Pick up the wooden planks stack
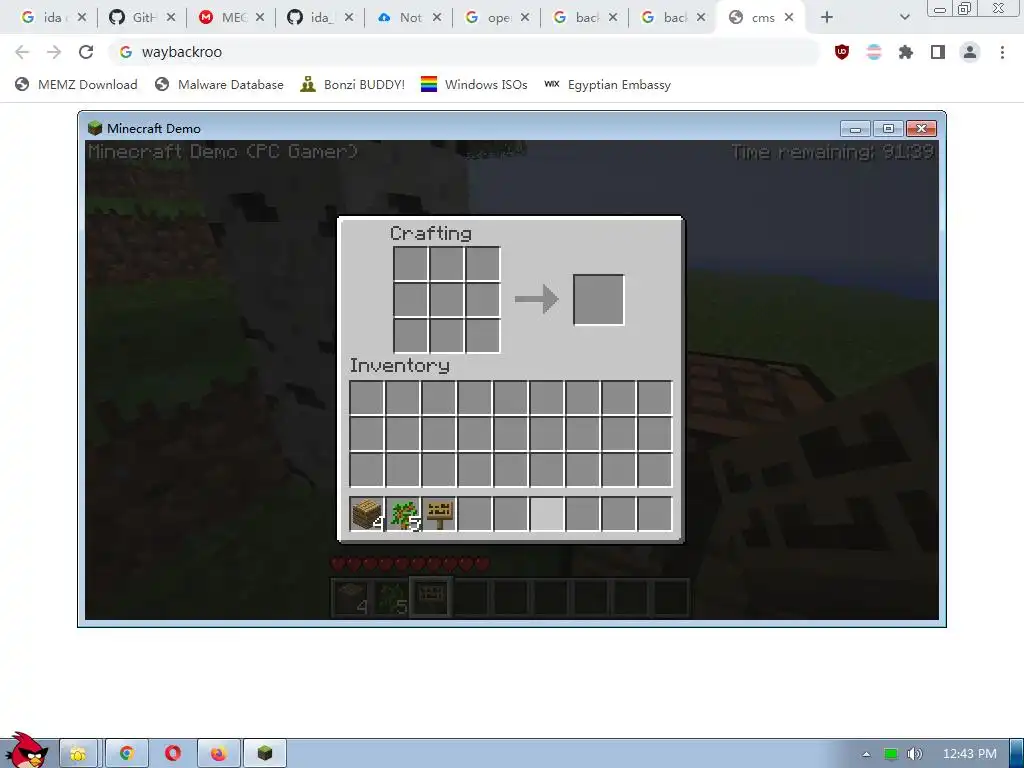 [366, 514]
